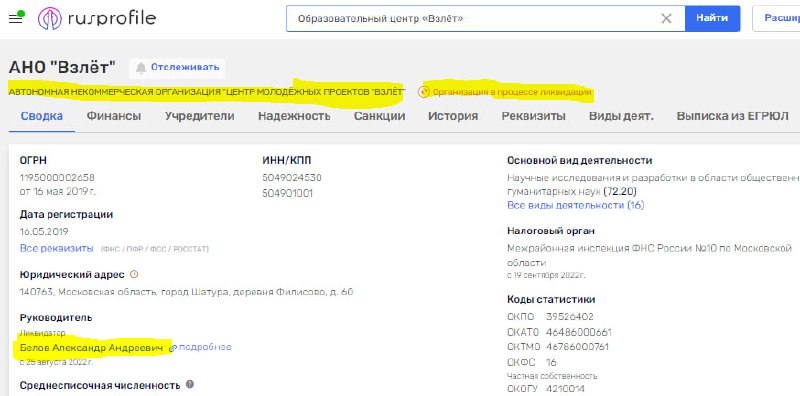Click the ОКПО code 39526402
This screenshot has height=396, width=800.
[x=569, y=317]
